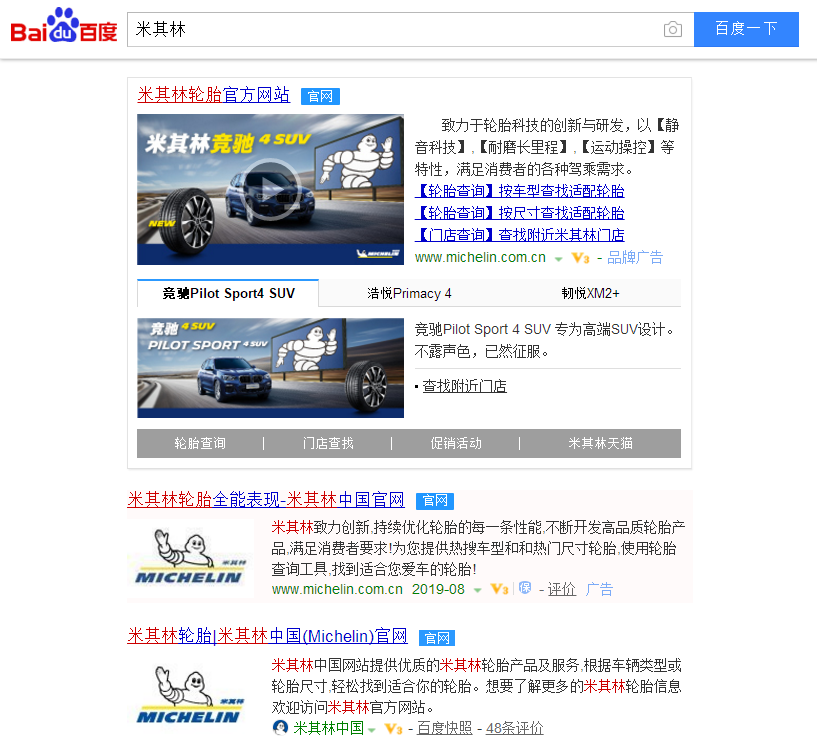Click the Michelin logo in the second result

click(x=191, y=556)
